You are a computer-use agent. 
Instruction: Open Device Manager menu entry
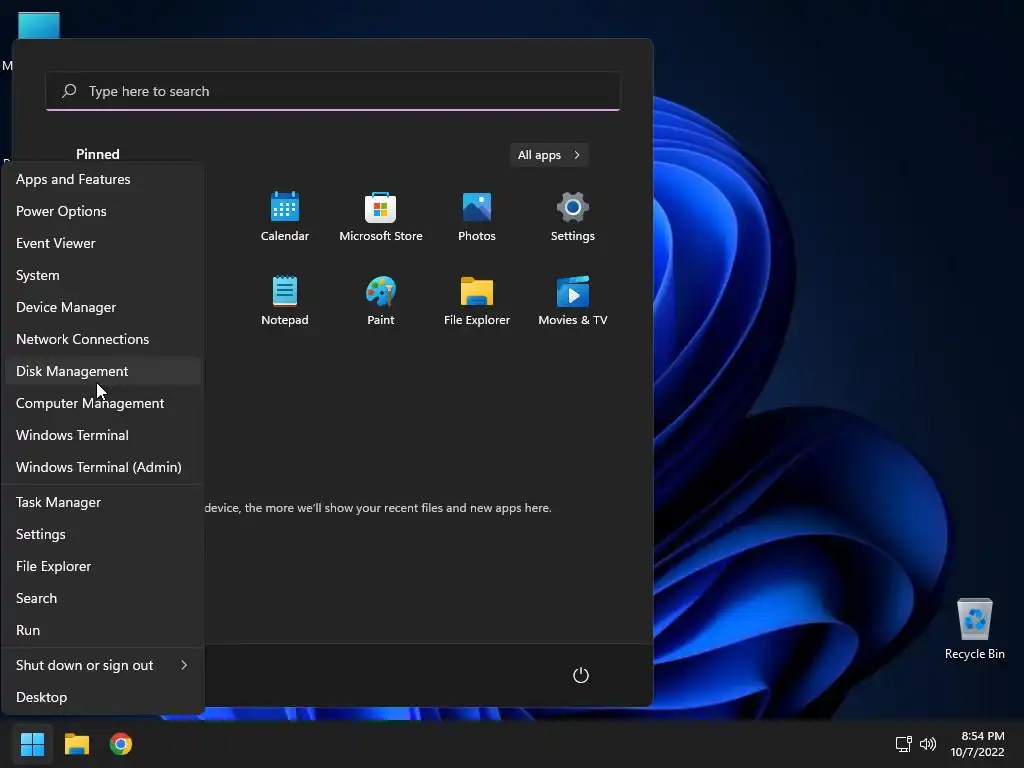coord(103,307)
